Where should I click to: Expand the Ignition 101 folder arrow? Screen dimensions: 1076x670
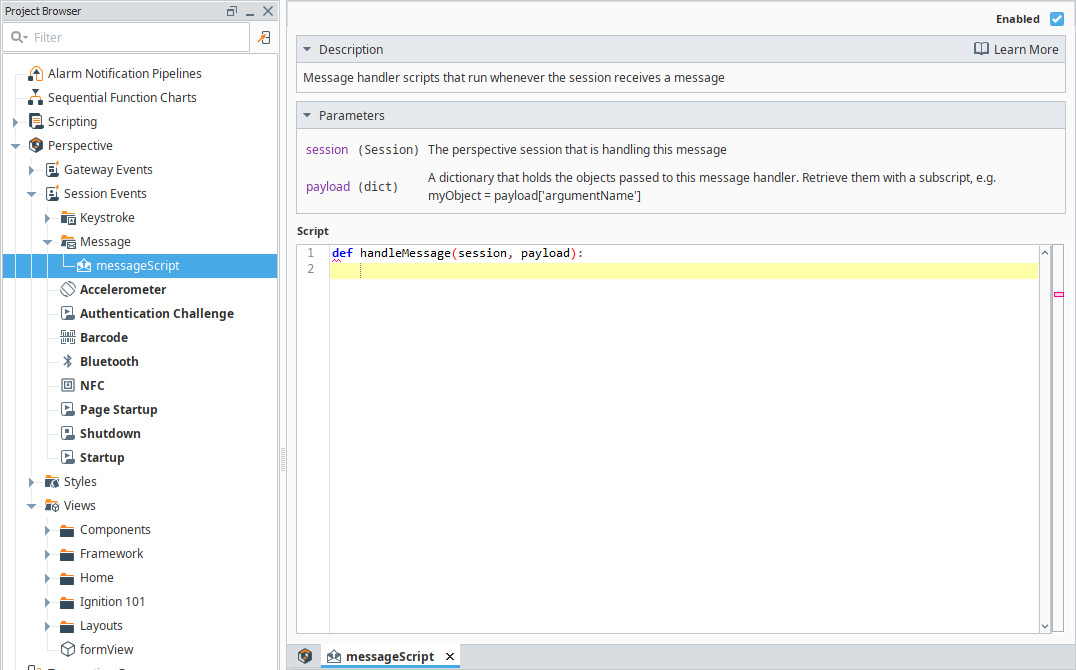(x=47, y=603)
